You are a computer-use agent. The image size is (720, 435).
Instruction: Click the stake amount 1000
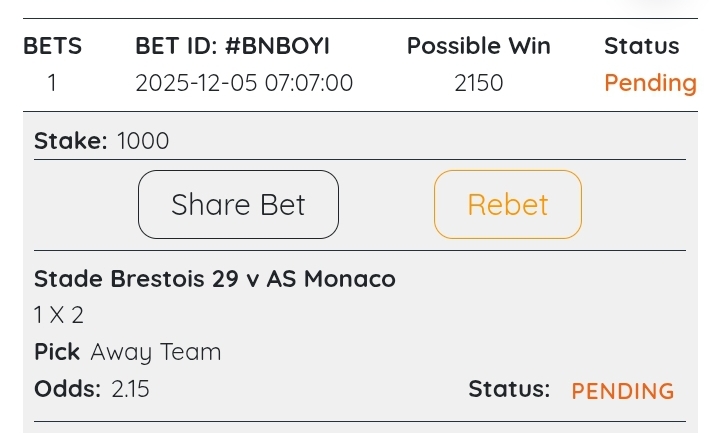[x=143, y=141]
